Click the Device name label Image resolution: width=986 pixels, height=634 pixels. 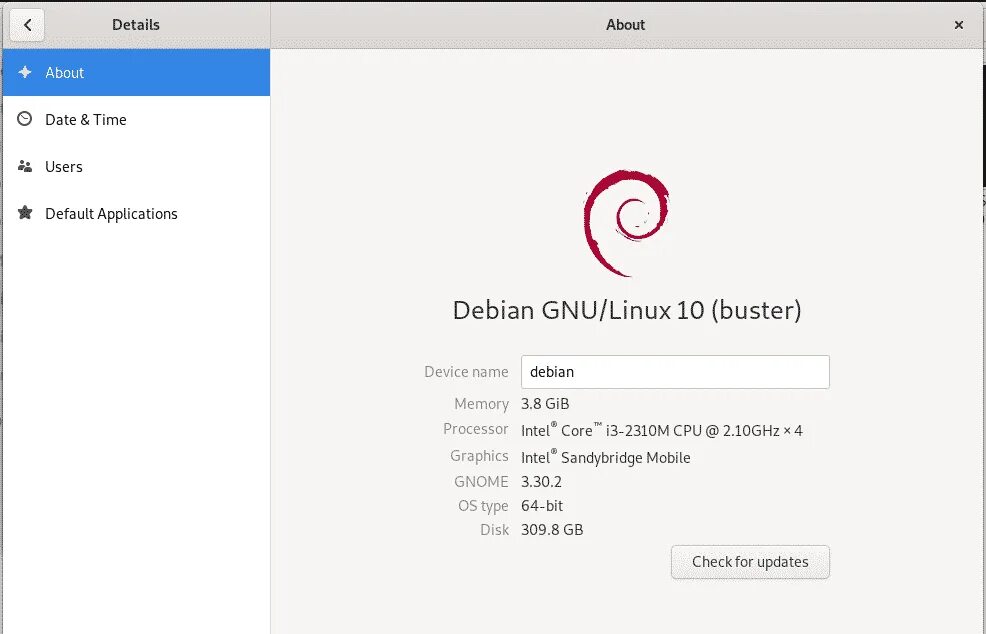[466, 372]
